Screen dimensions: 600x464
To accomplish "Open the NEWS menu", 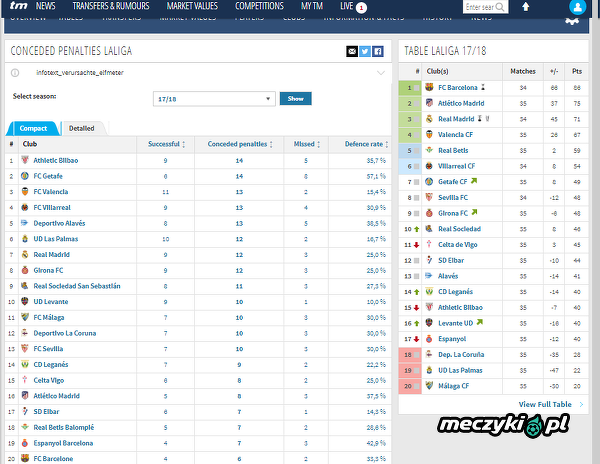I will click(x=46, y=6).
